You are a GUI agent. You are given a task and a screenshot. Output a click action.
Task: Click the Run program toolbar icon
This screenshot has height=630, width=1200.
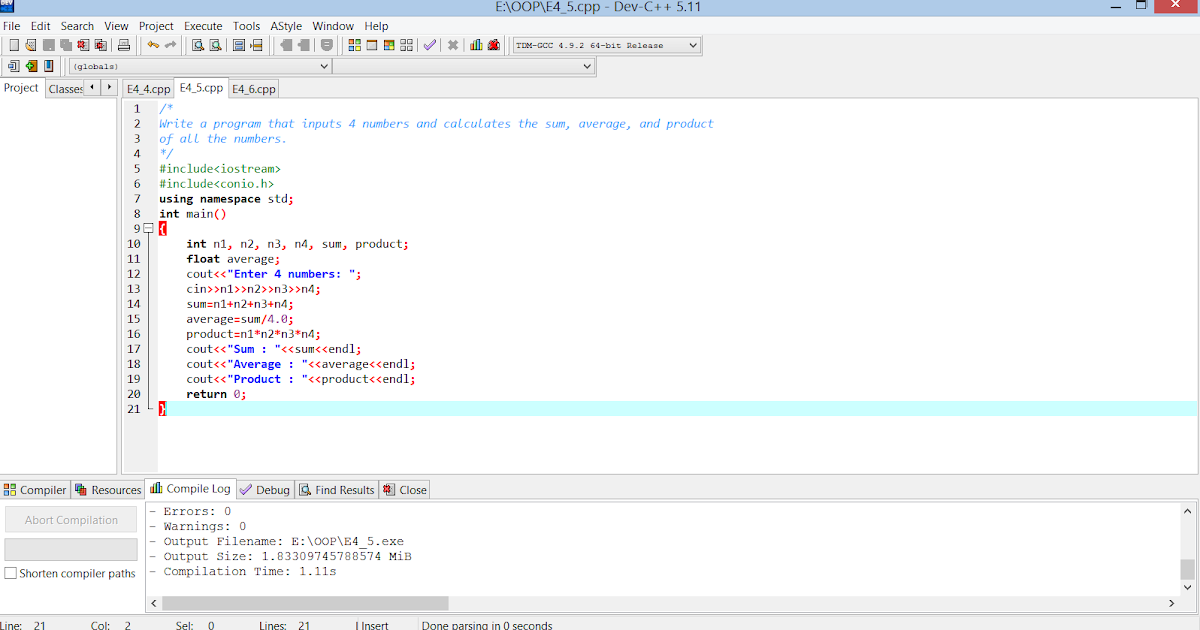click(372, 45)
